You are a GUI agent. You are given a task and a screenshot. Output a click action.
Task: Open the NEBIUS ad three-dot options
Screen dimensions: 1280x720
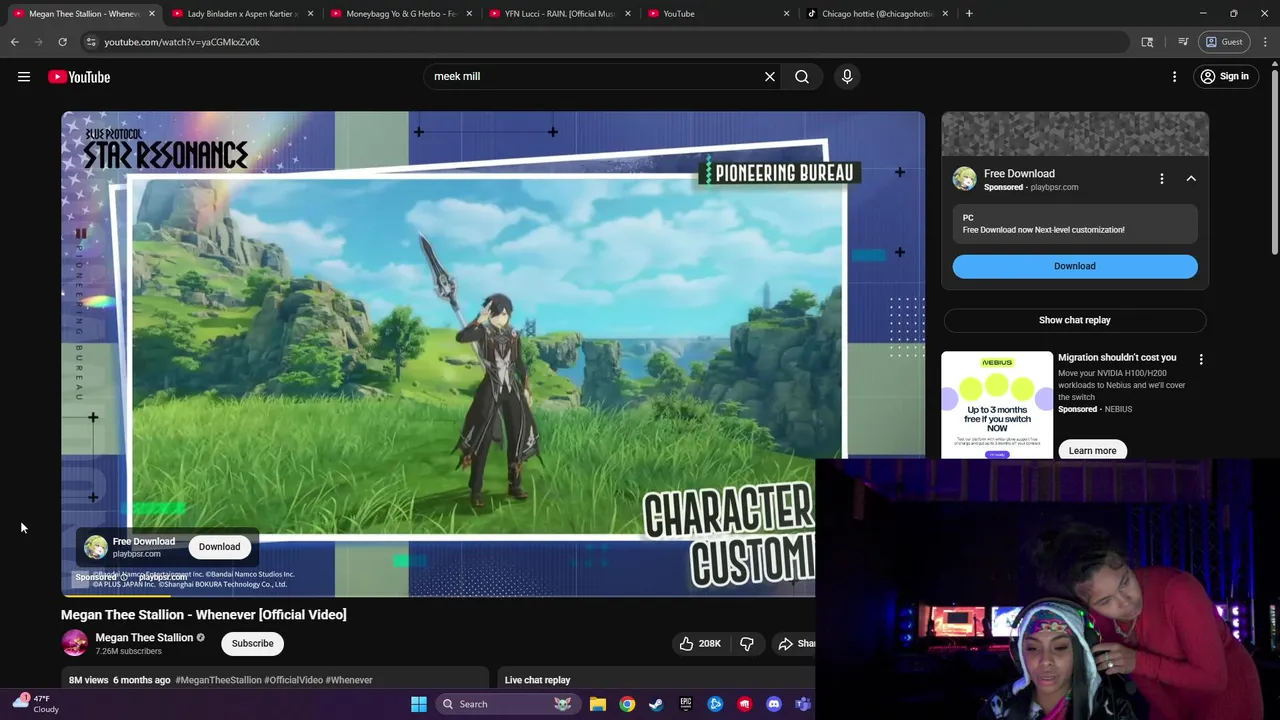[1201, 359]
